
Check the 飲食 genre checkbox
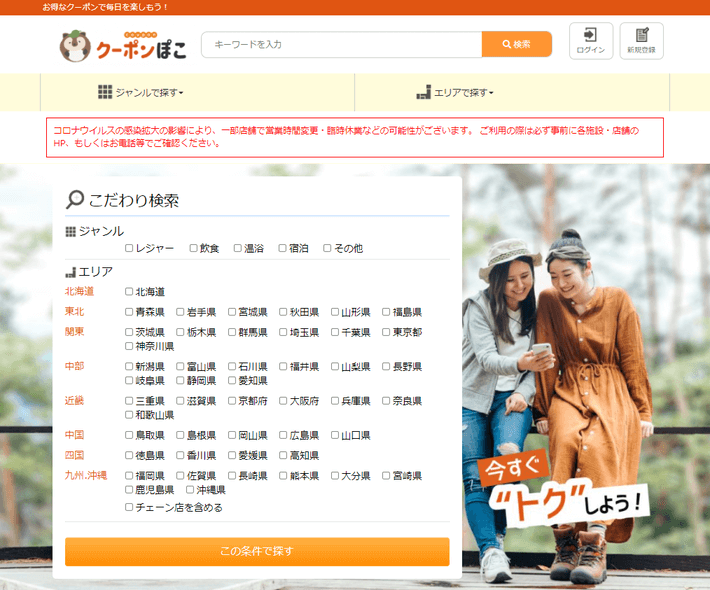tap(193, 248)
